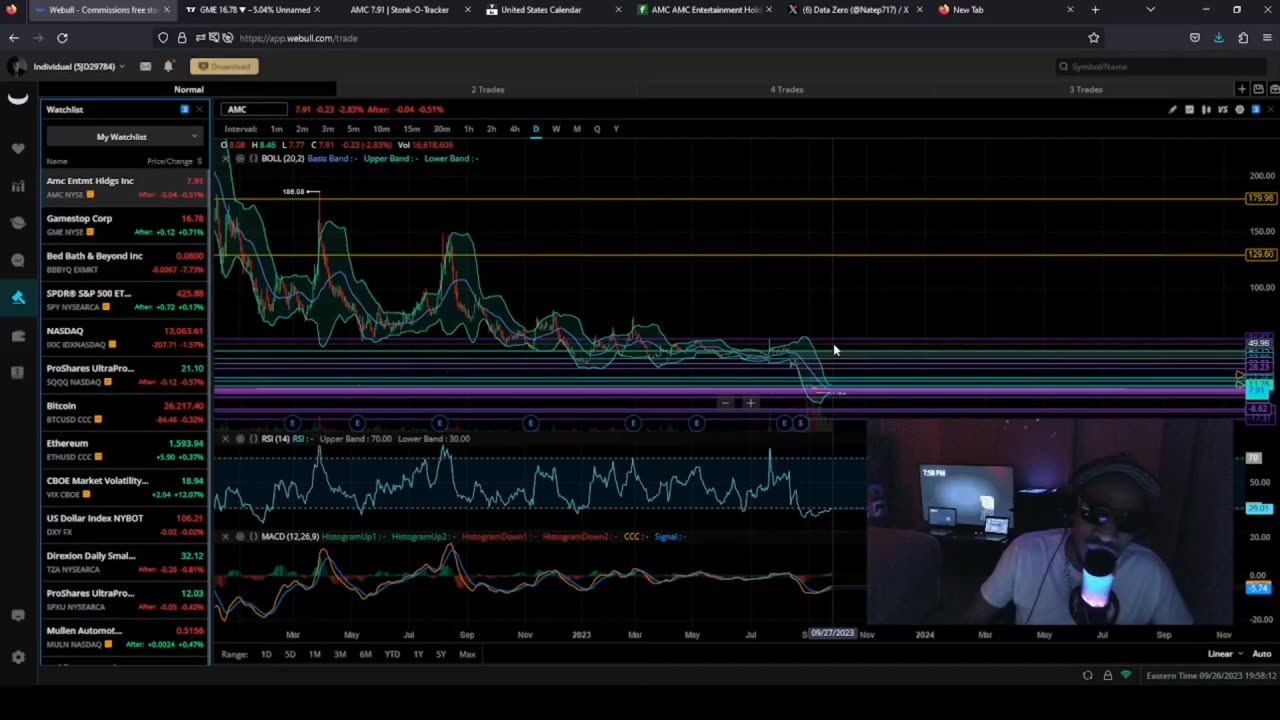The image size is (1280, 720).
Task: Open the VS compare symbol tool
Action: click(1223, 109)
